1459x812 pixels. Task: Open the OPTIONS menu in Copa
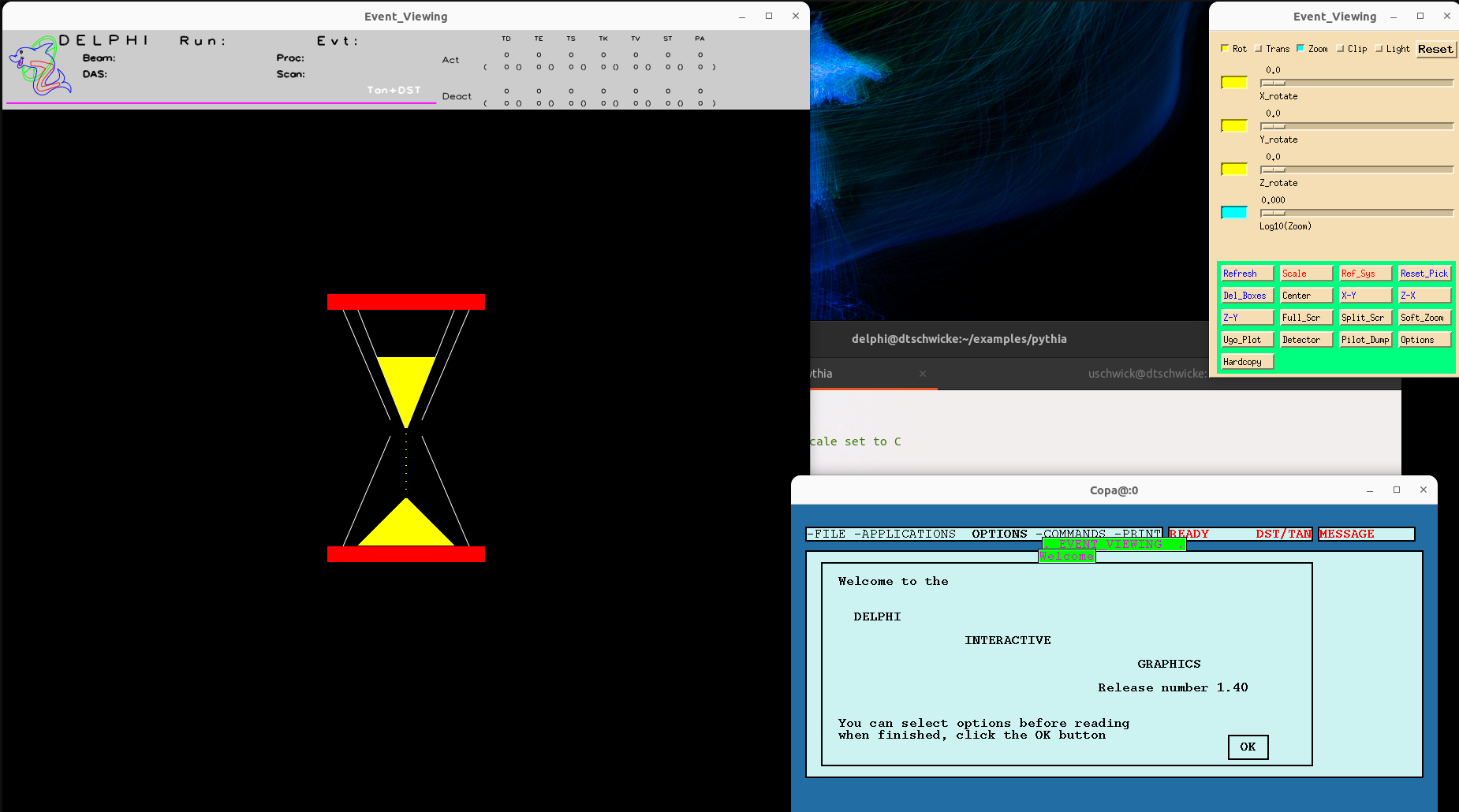pyautogui.click(x=999, y=534)
